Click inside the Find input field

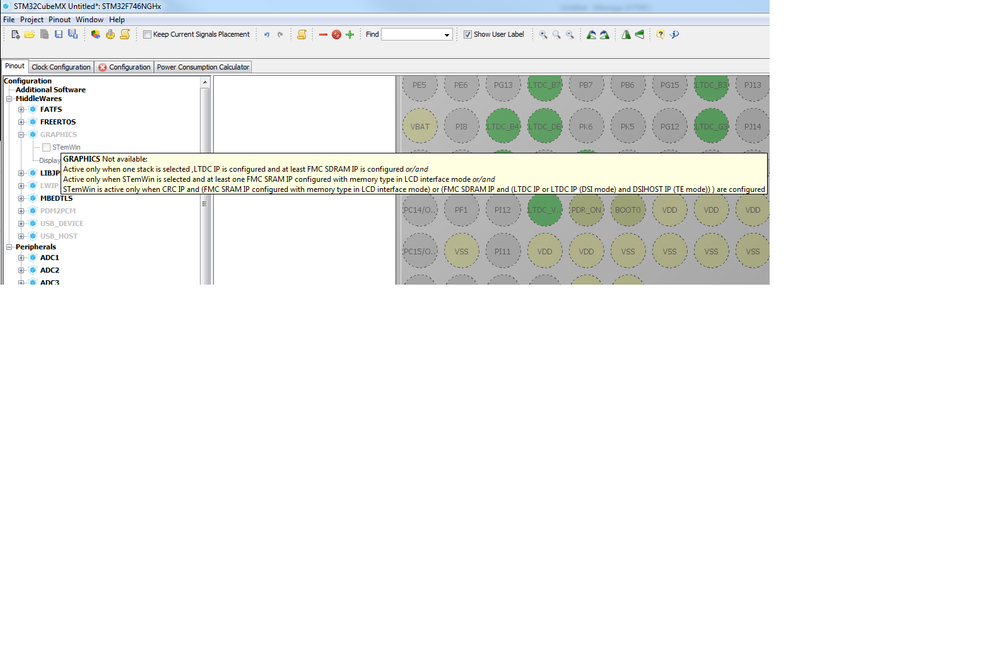click(x=412, y=34)
